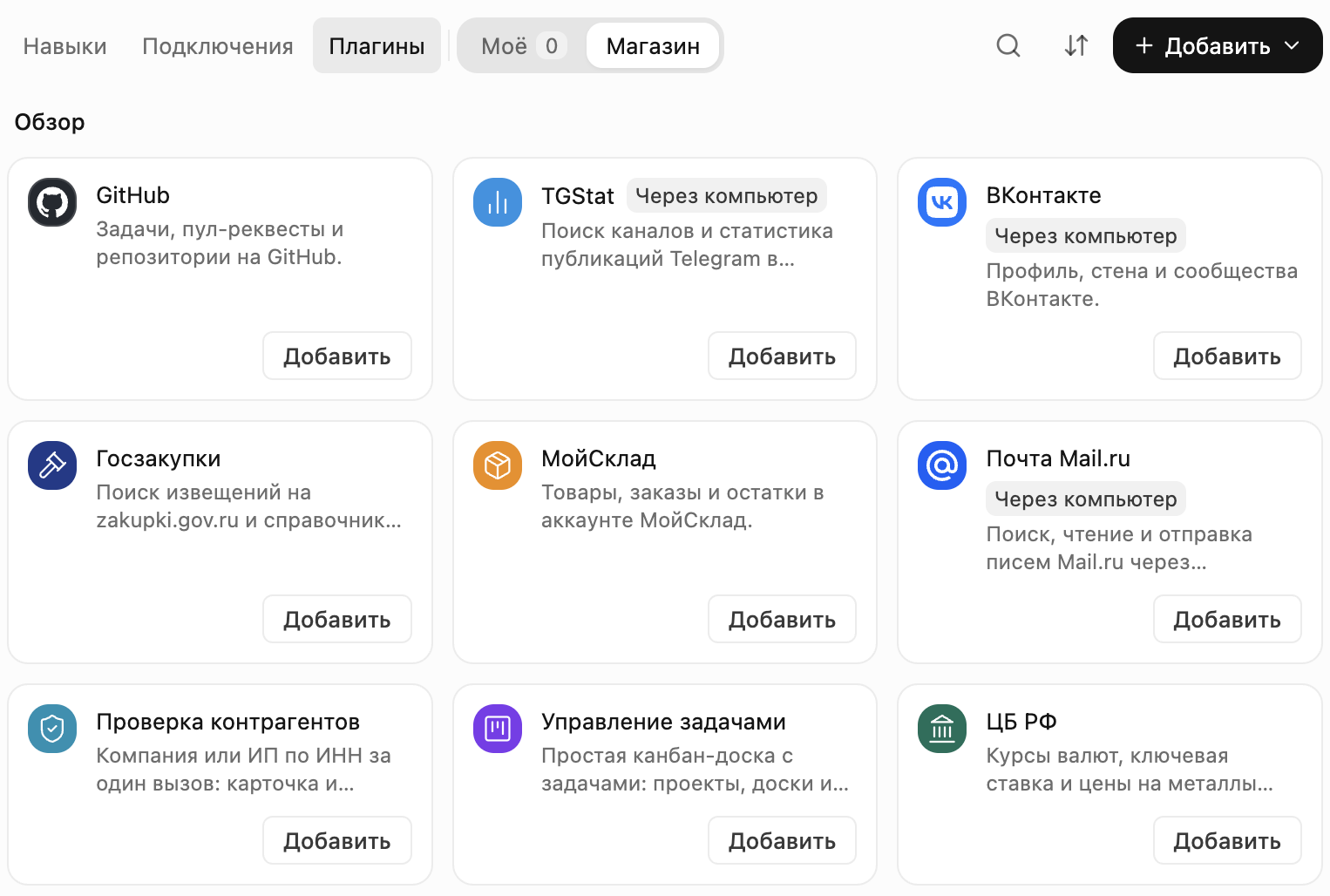Add the Проверка контрагентов plugin
1330x896 pixels.
tap(337, 840)
